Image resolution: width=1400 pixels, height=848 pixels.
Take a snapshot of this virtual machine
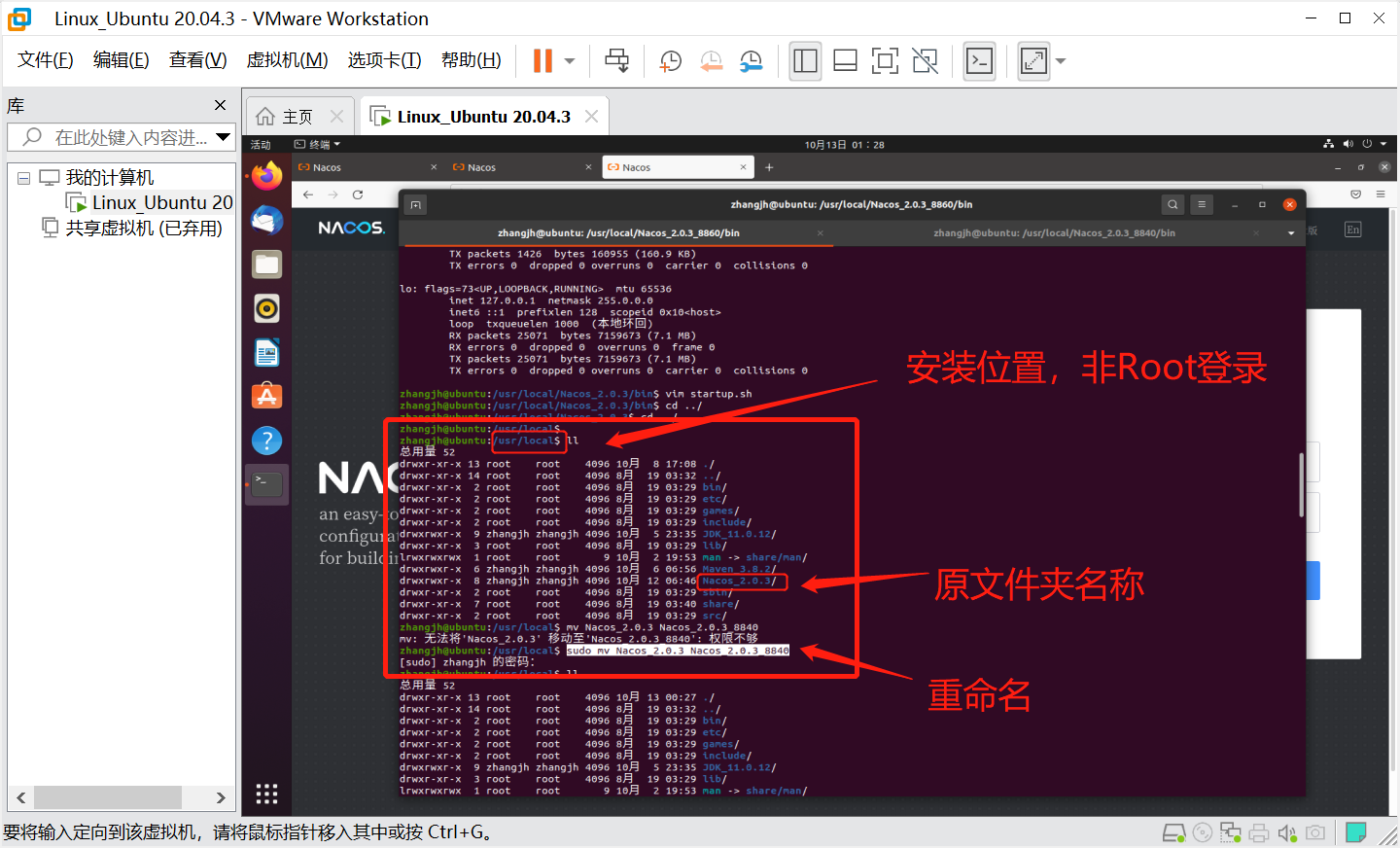tap(670, 60)
